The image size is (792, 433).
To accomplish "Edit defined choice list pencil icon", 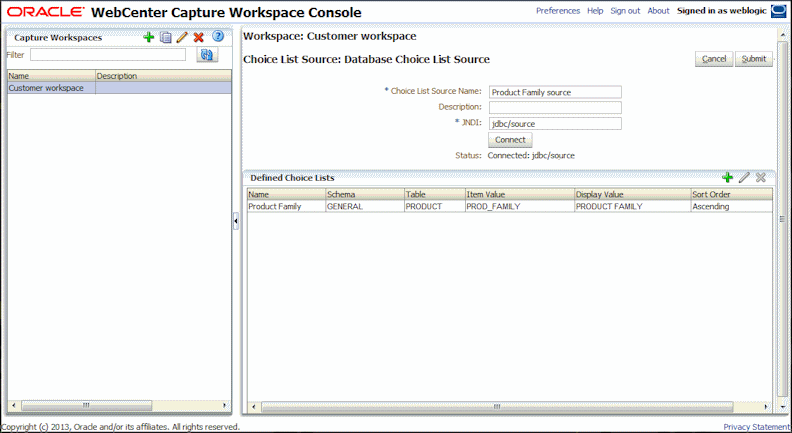I will click(744, 177).
